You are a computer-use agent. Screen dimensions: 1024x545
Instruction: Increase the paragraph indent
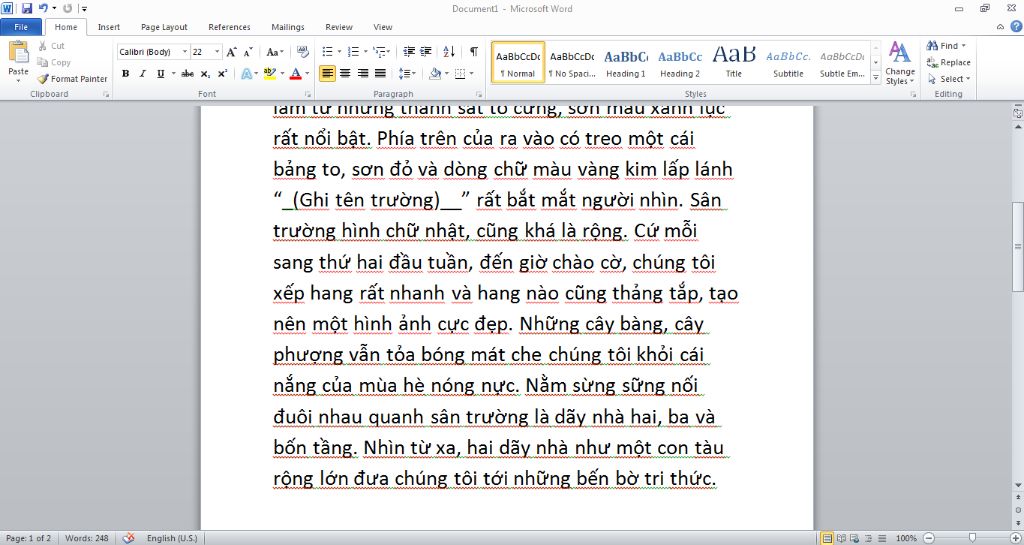(426, 52)
